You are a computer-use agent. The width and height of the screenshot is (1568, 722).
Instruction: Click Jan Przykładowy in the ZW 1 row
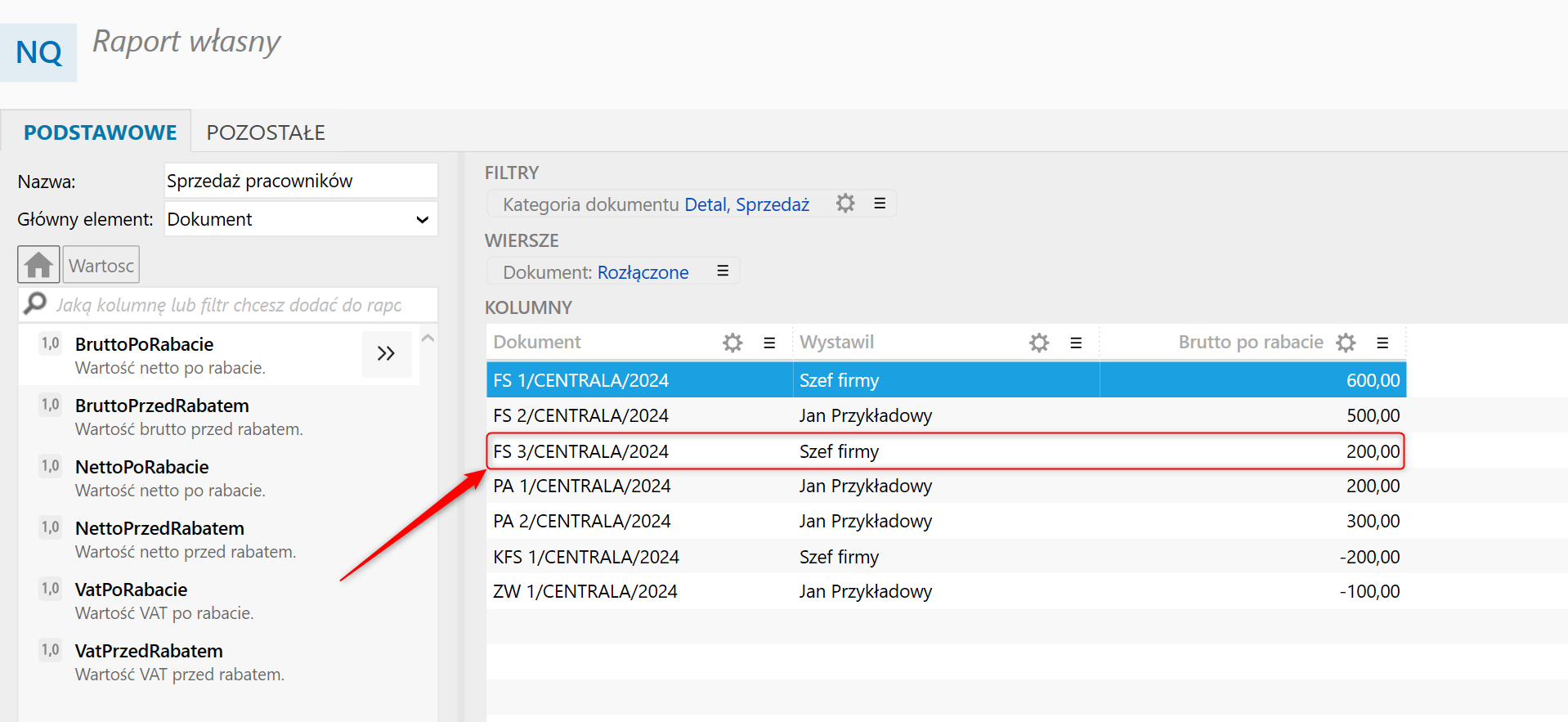pos(866,591)
